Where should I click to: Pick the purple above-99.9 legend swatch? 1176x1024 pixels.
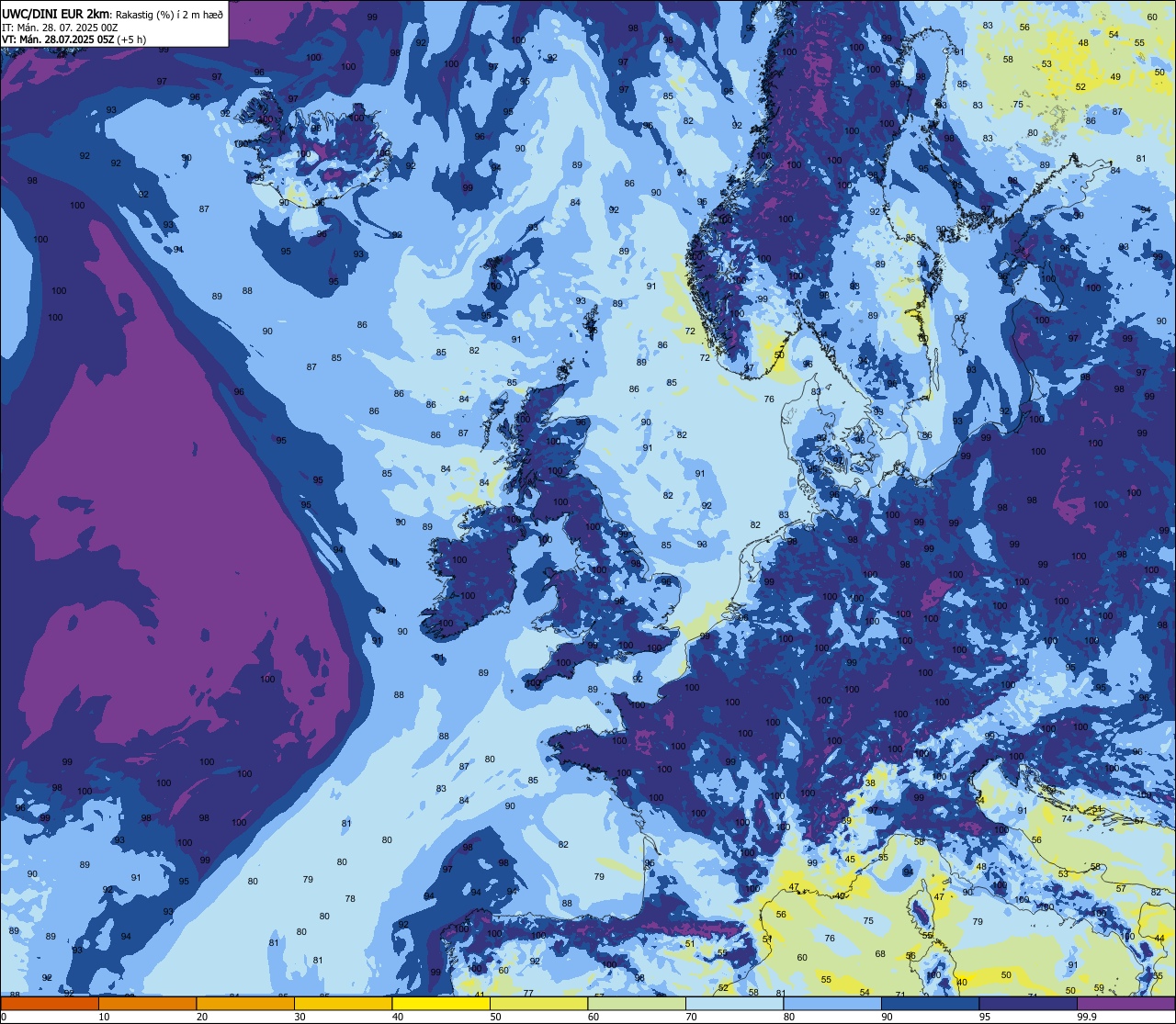[x=1125, y=1003]
